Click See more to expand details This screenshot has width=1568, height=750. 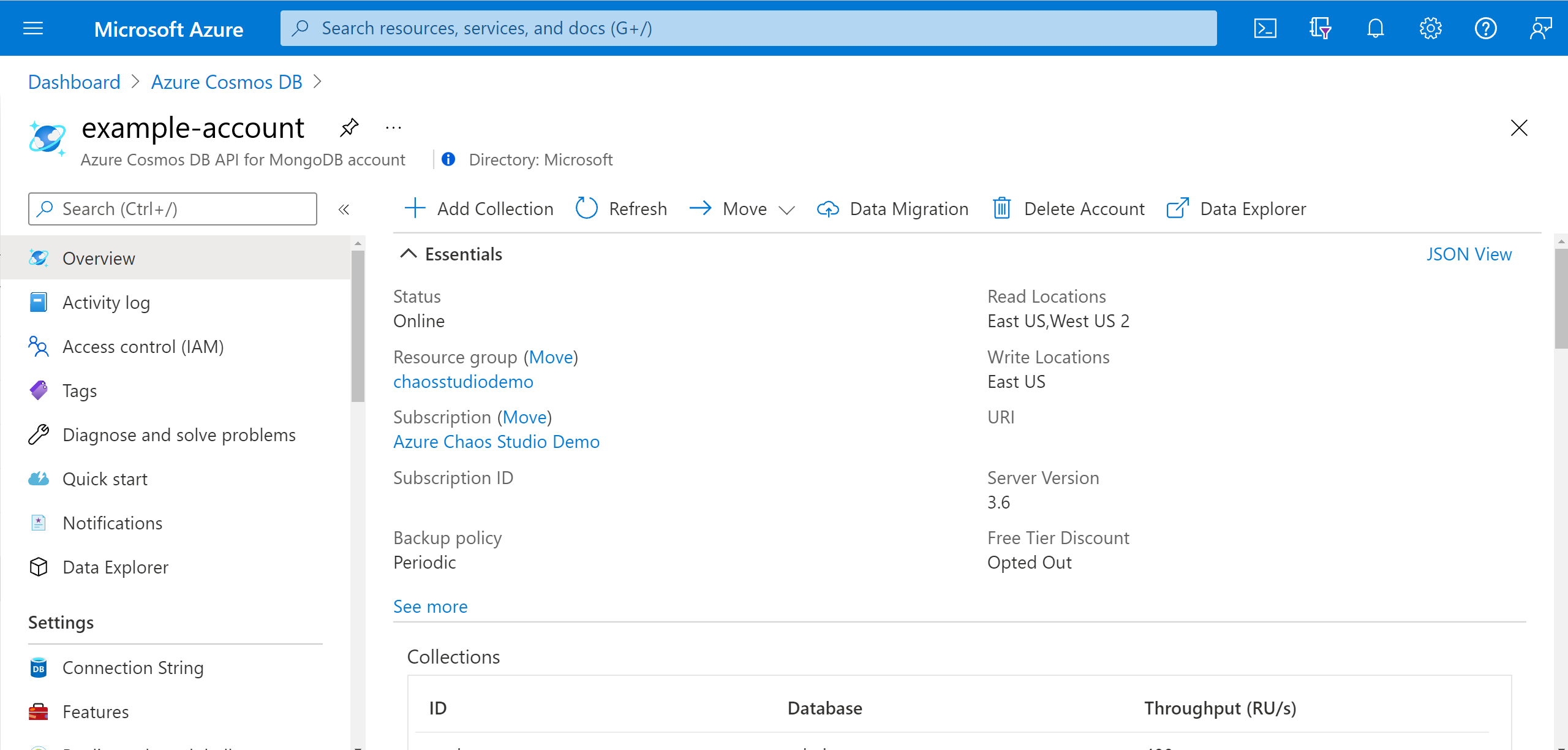pyautogui.click(x=429, y=605)
